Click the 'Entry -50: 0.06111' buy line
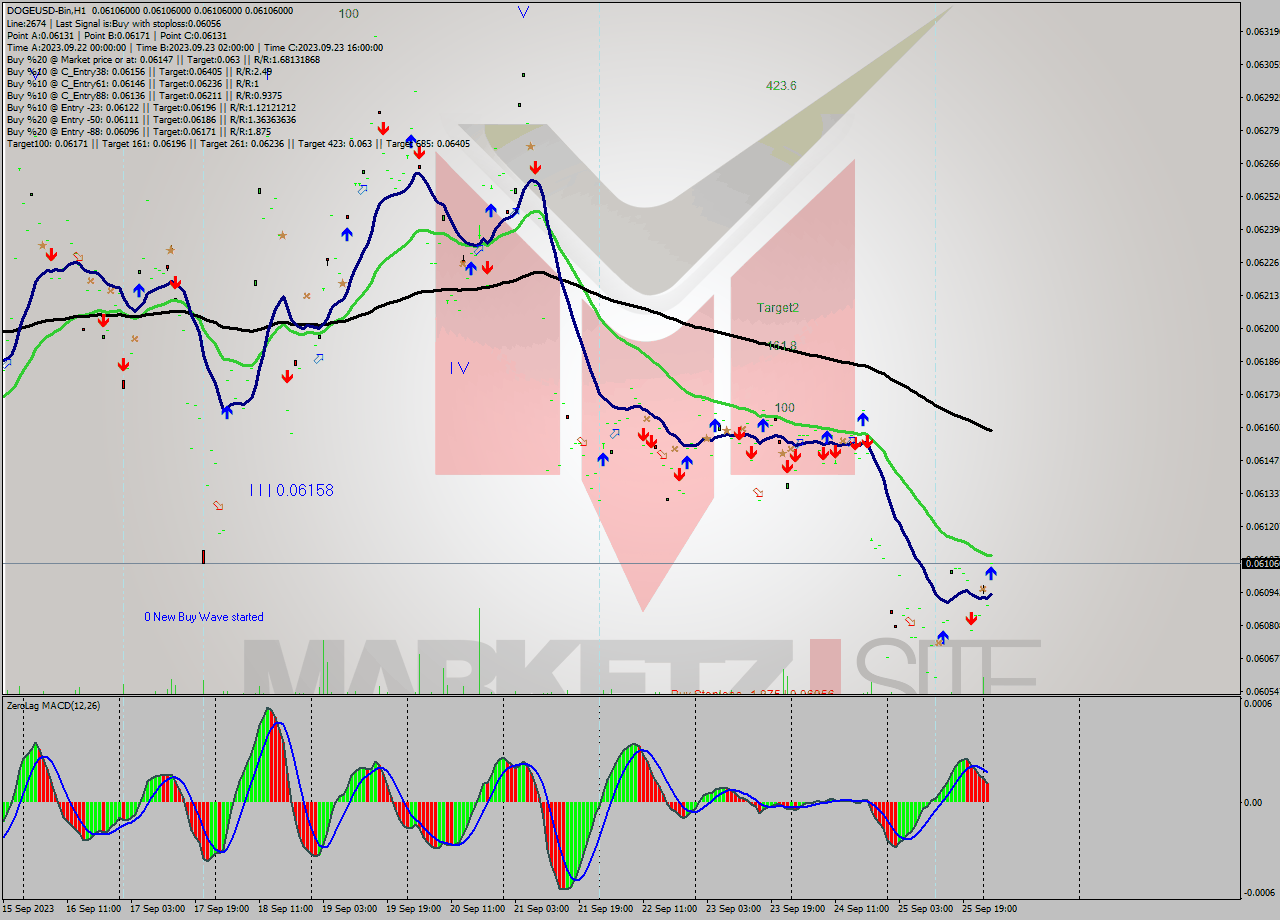The height and width of the screenshot is (920, 1280). [151, 119]
